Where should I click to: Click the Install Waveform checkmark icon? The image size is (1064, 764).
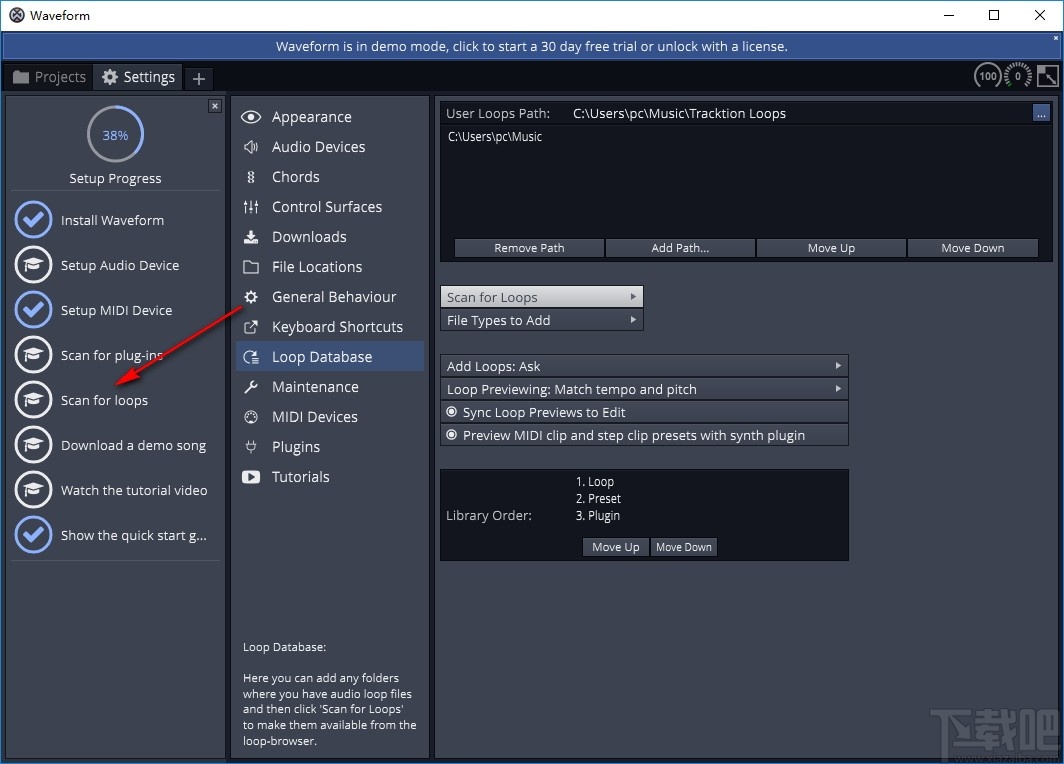tap(33, 220)
